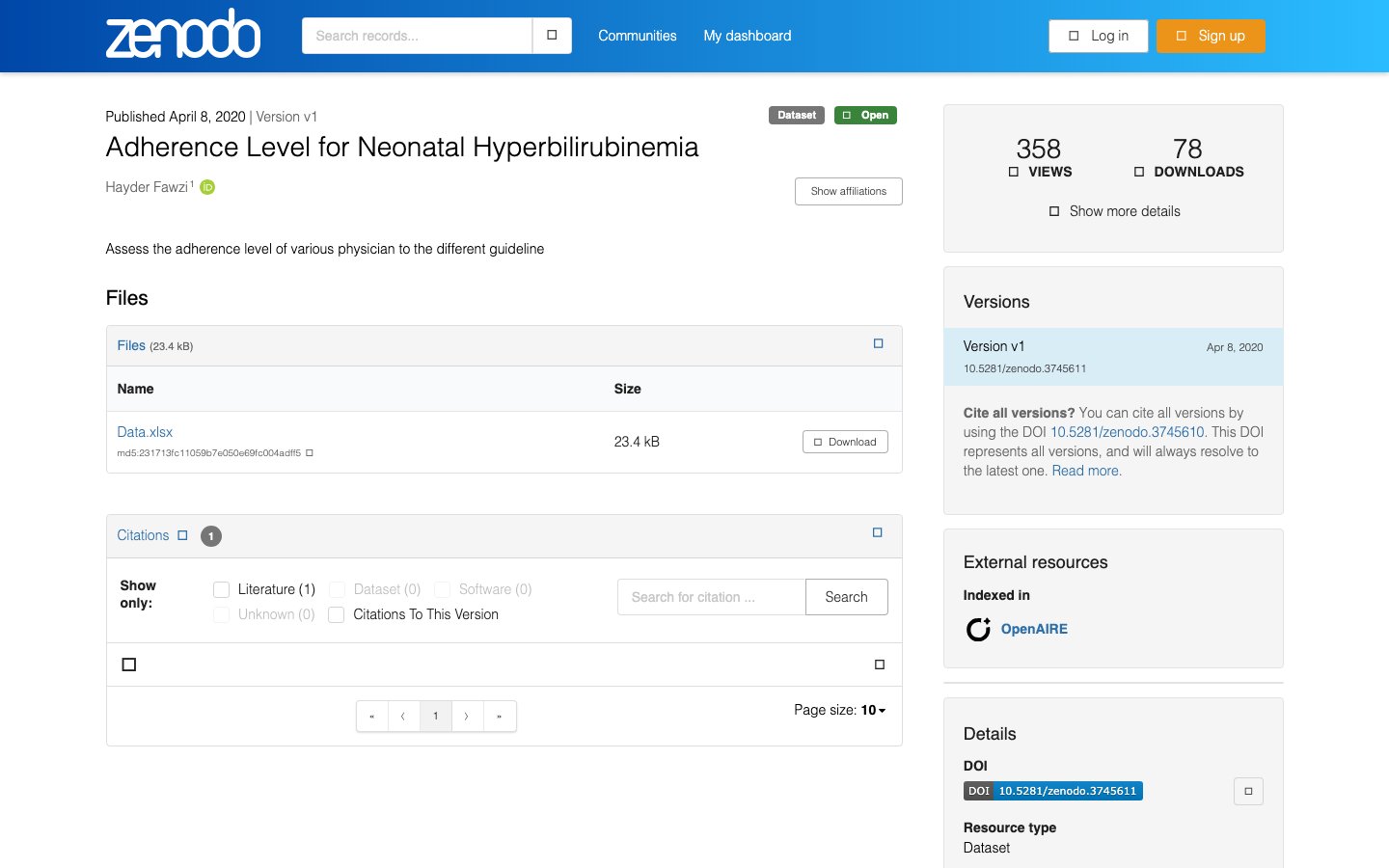Open My dashboard menu item
This screenshot has height=868, width=1389.
(x=748, y=36)
